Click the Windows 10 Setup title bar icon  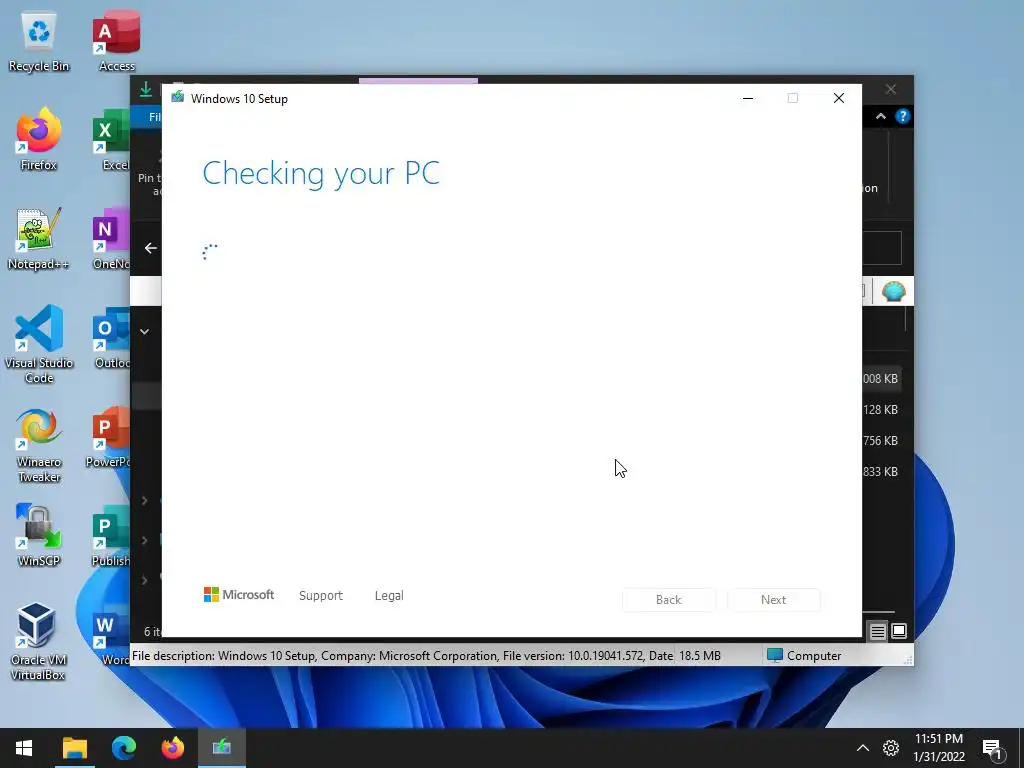pyautogui.click(x=177, y=97)
